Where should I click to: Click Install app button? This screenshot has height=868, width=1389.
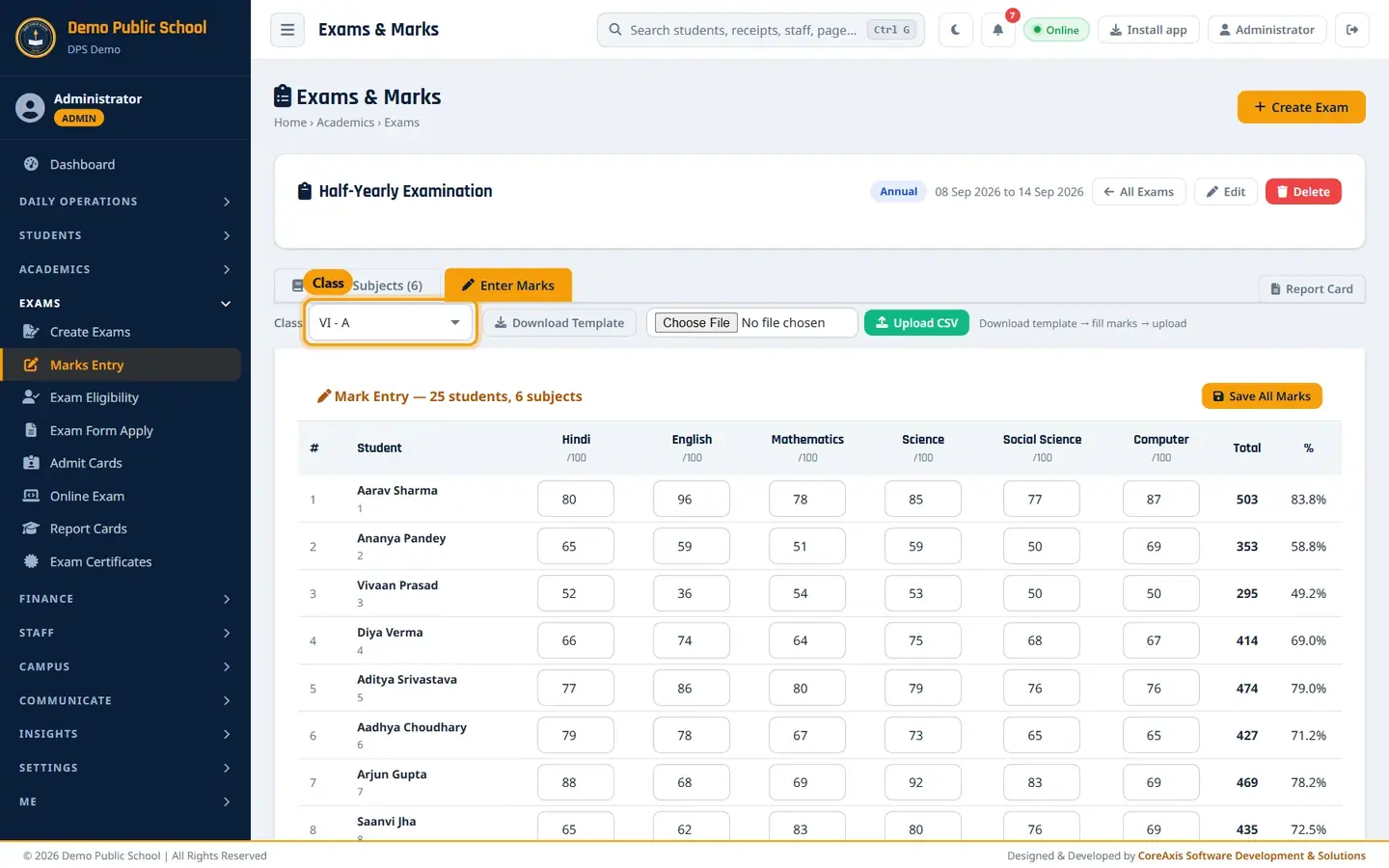pos(1148,30)
